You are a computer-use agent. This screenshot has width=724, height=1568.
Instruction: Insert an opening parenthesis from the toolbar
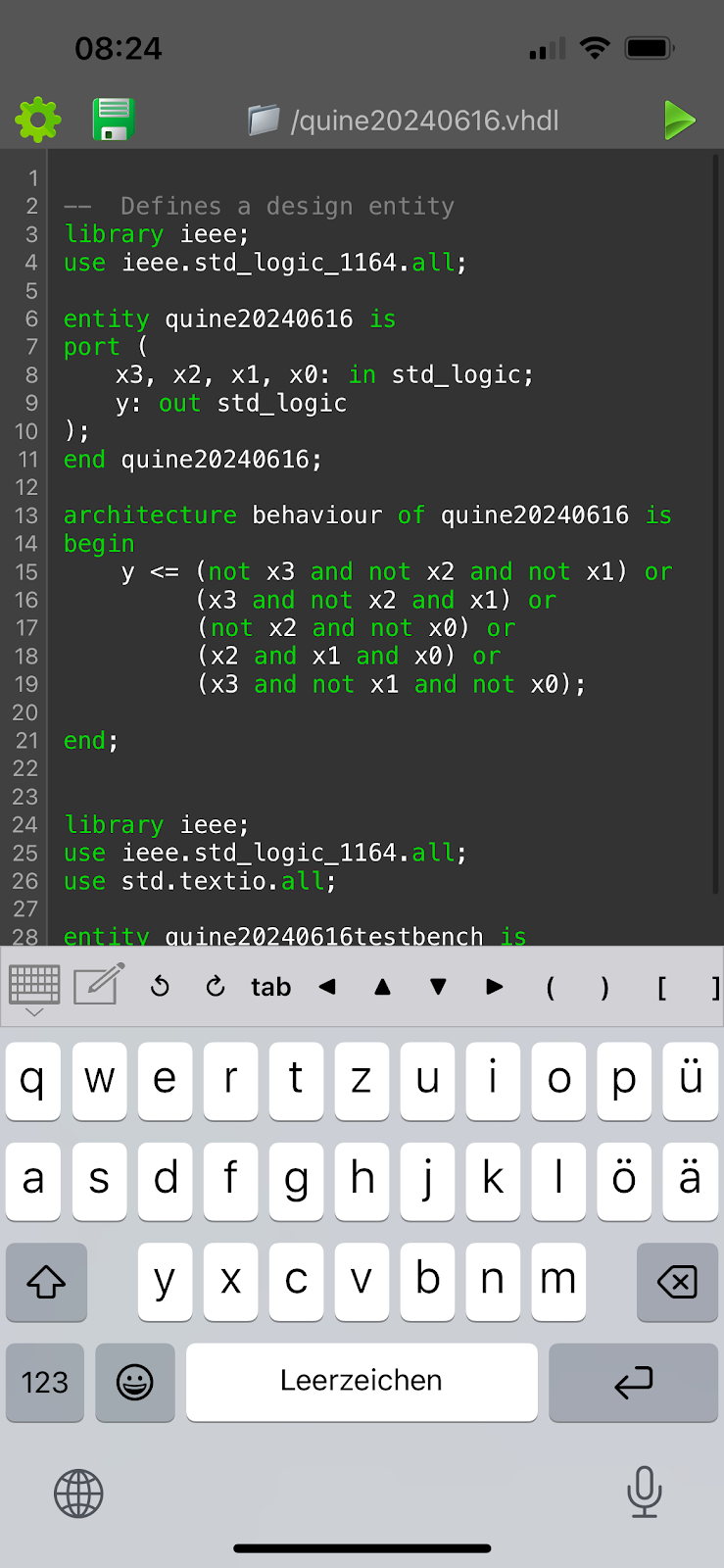coord(550,987)
